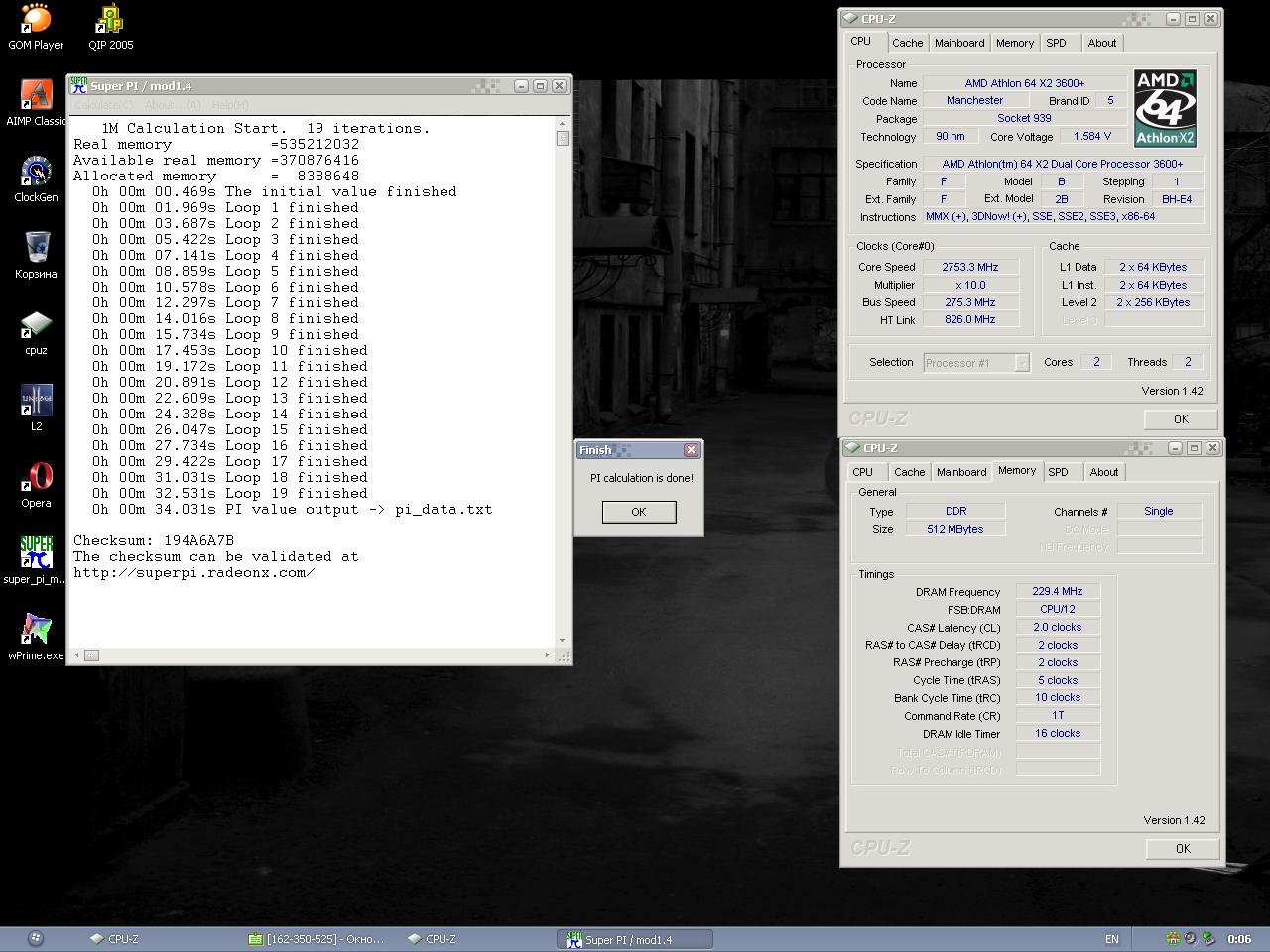Switch to [162-350-525] Окно taskbar button
The width and height of the screenshot is (1270, 952).
pyautogui.click(x=317, y=939)
